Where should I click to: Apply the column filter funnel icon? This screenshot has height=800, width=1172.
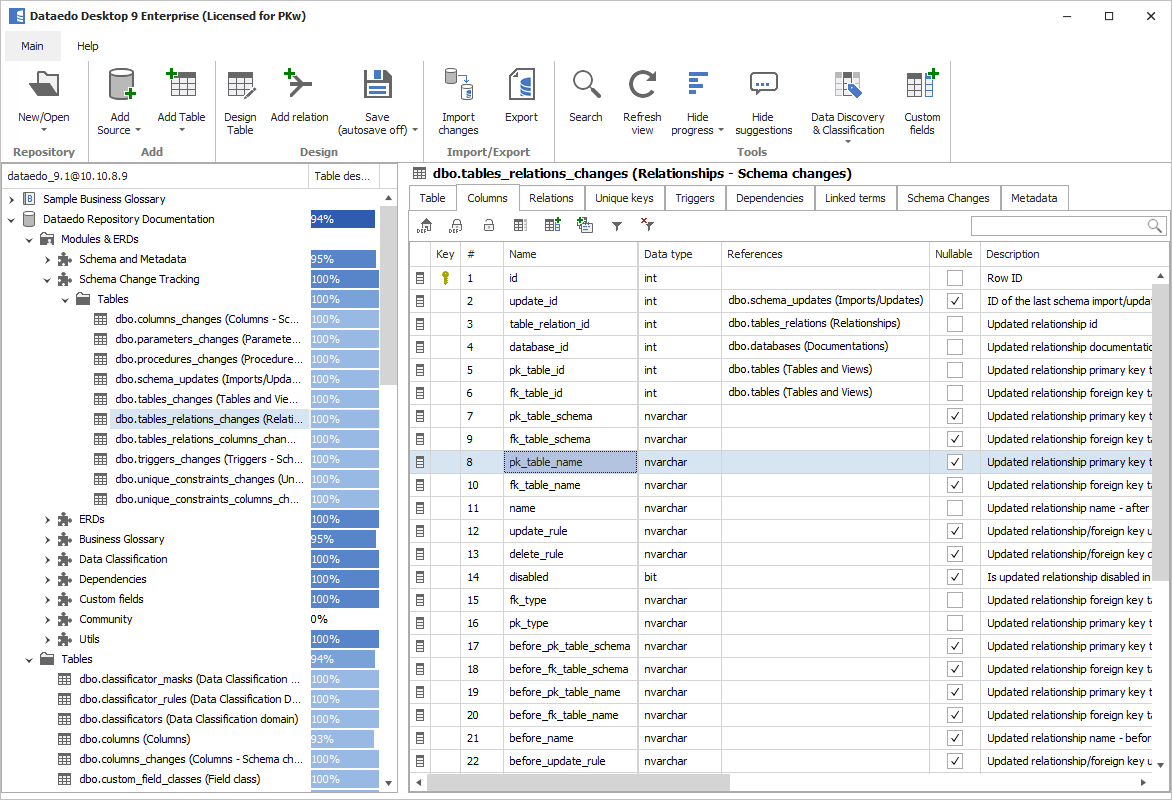[618, 225]
